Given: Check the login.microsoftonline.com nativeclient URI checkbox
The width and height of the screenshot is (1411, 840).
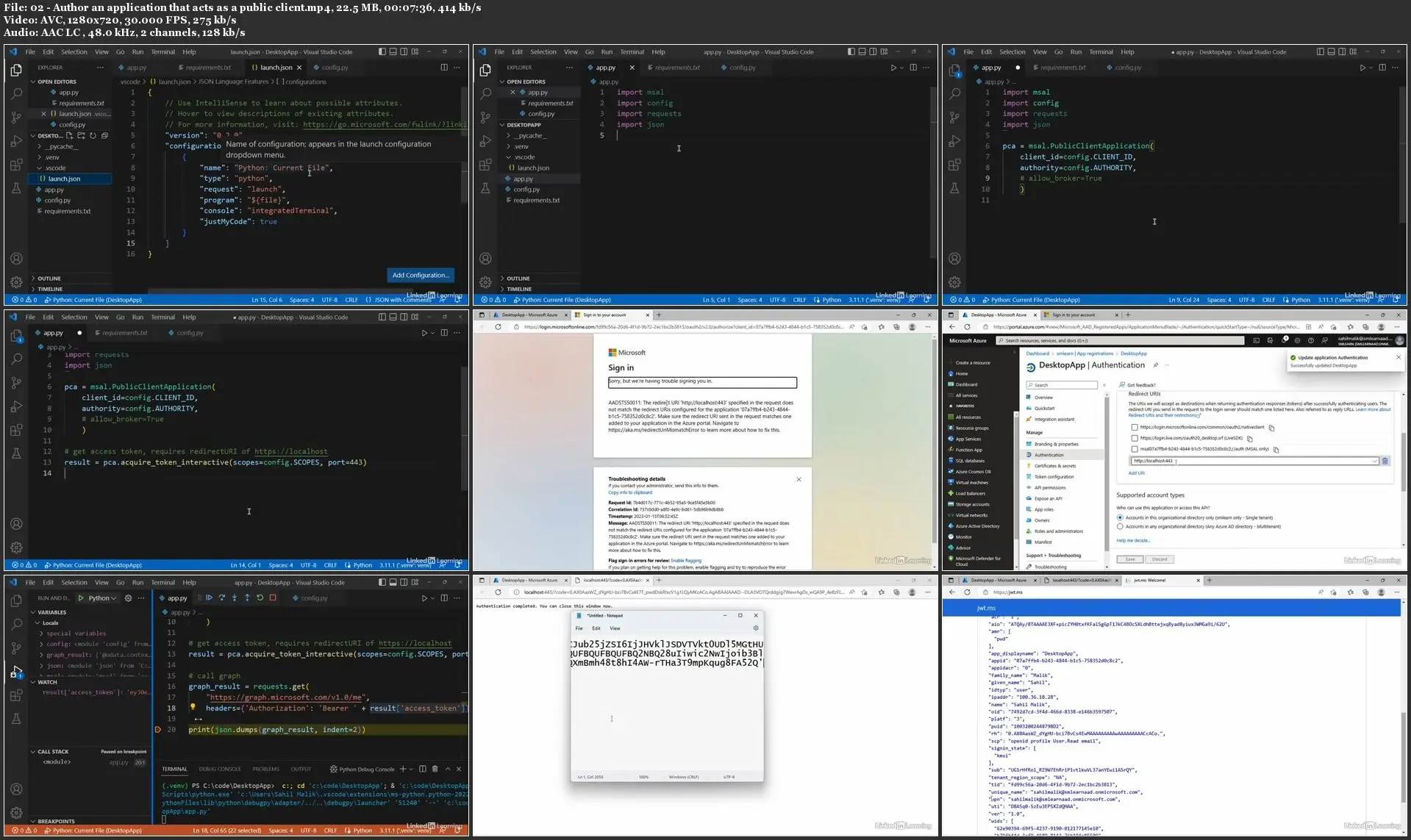Looking at the screenshot, I should [x=1135, y=427].
